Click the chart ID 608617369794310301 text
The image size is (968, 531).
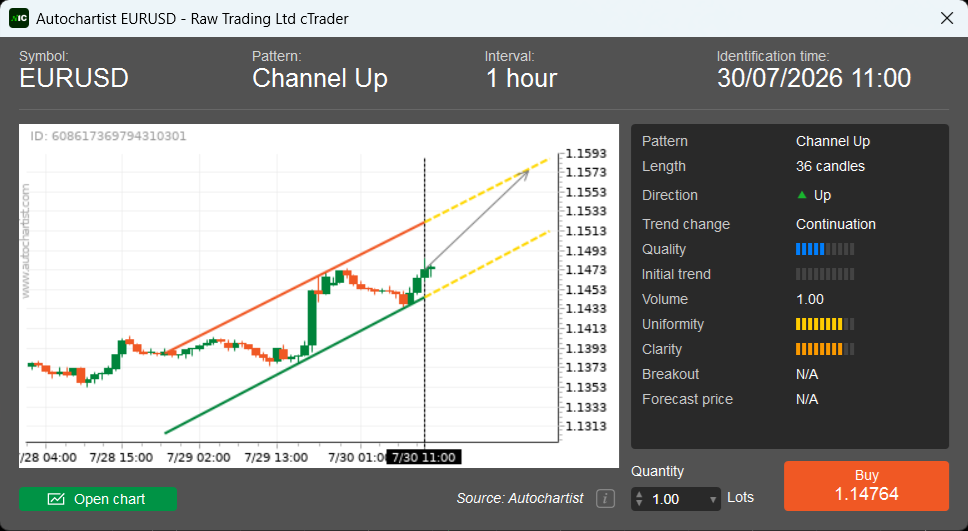[x=108, y=136]
